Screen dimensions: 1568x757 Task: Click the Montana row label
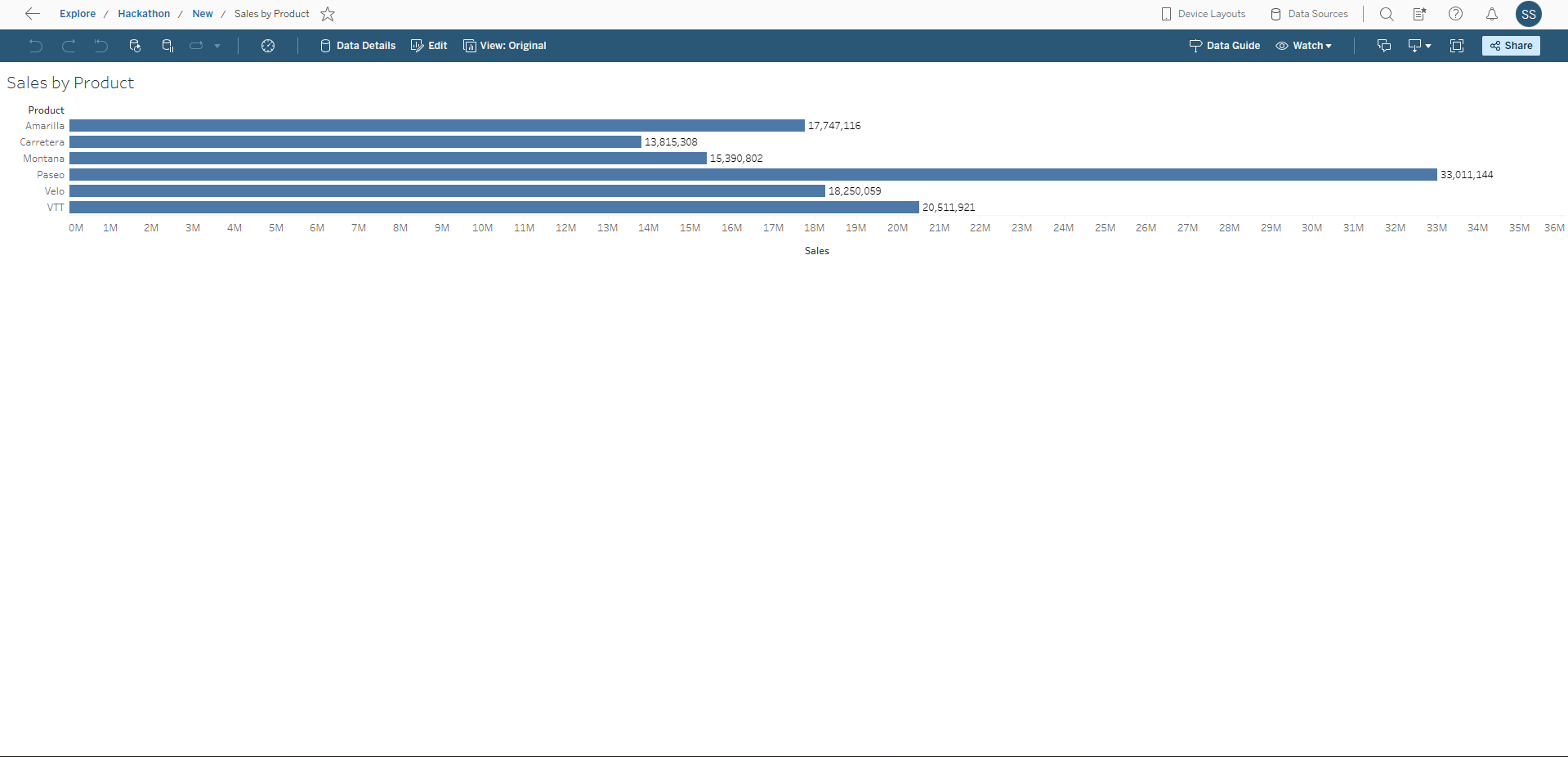(x=44, y=159)
